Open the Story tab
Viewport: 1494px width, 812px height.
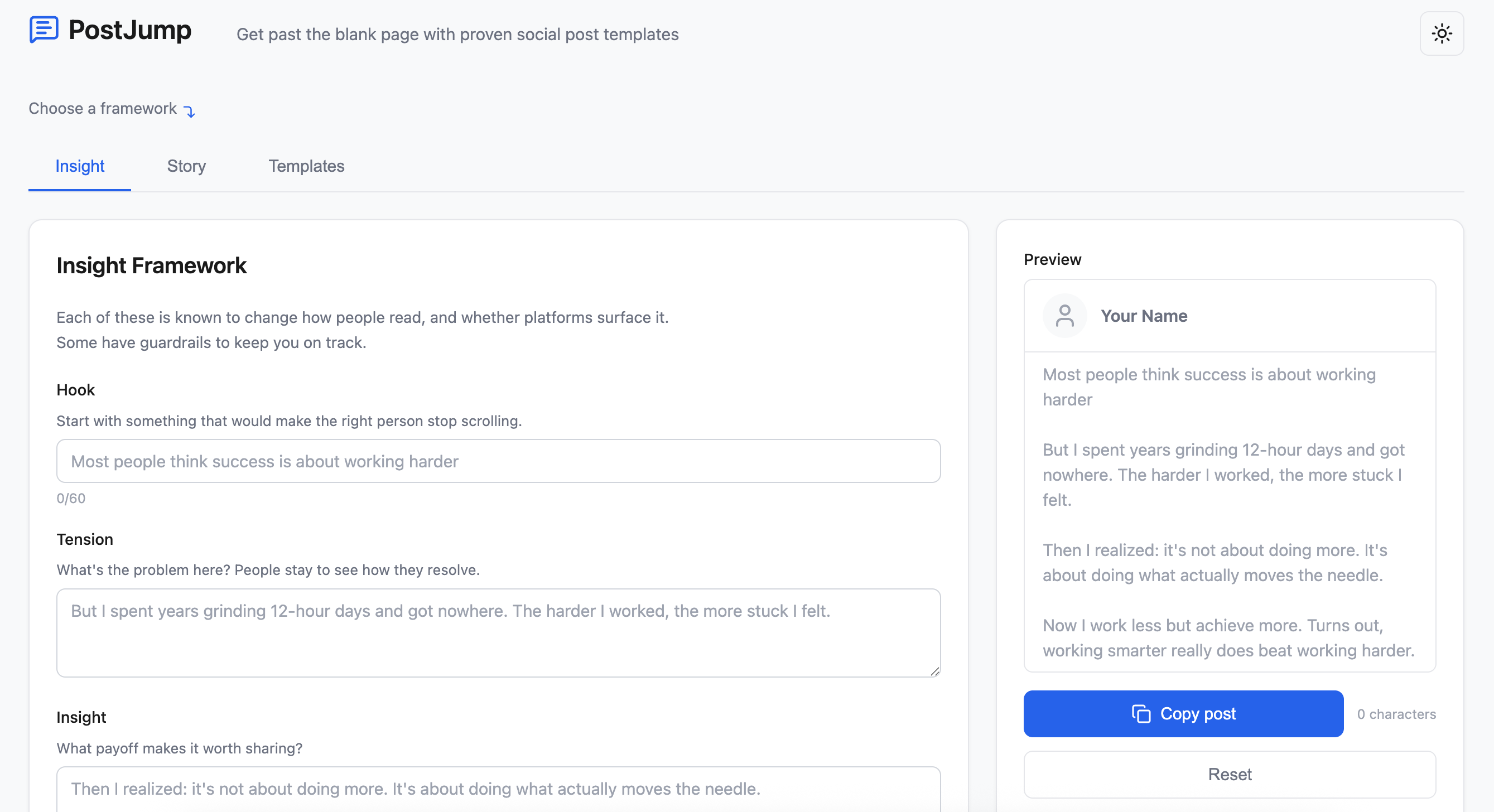(x=186, y=166)
